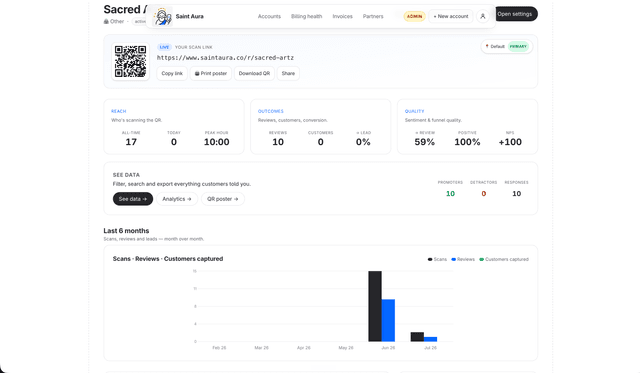Toggle the Reviews legend item
640x373 pixels.
463,260
